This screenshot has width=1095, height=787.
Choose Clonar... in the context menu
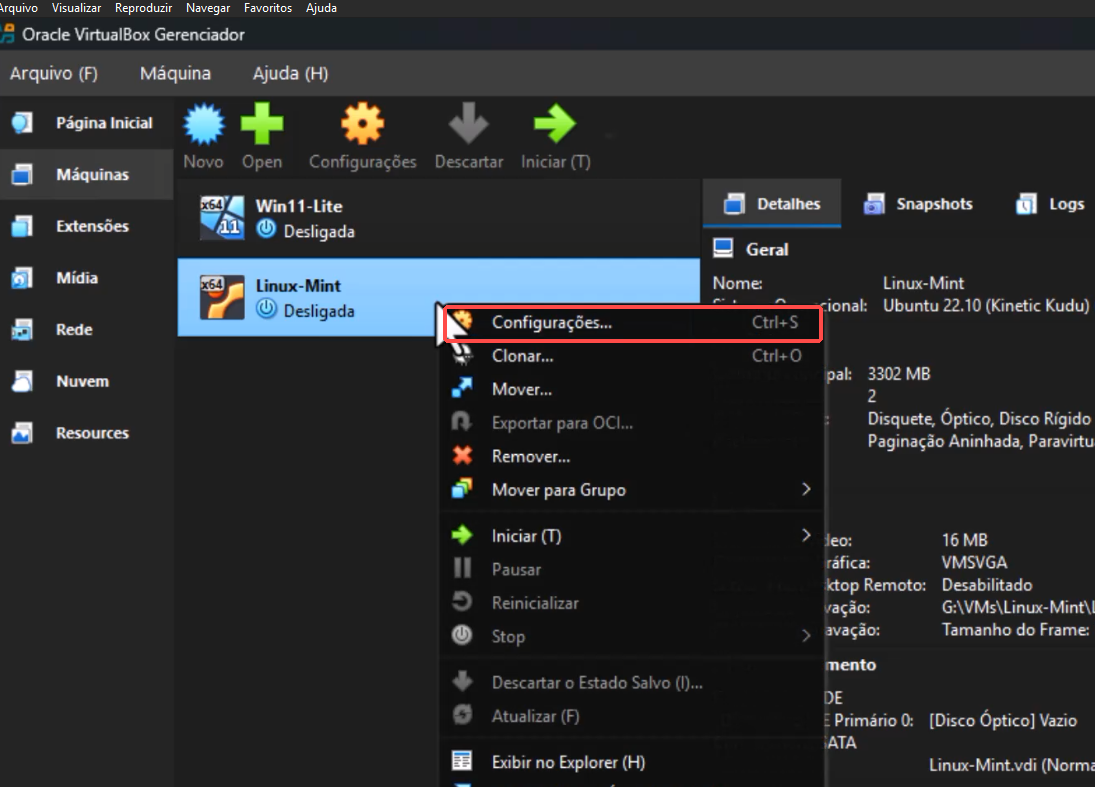[633, 356]
